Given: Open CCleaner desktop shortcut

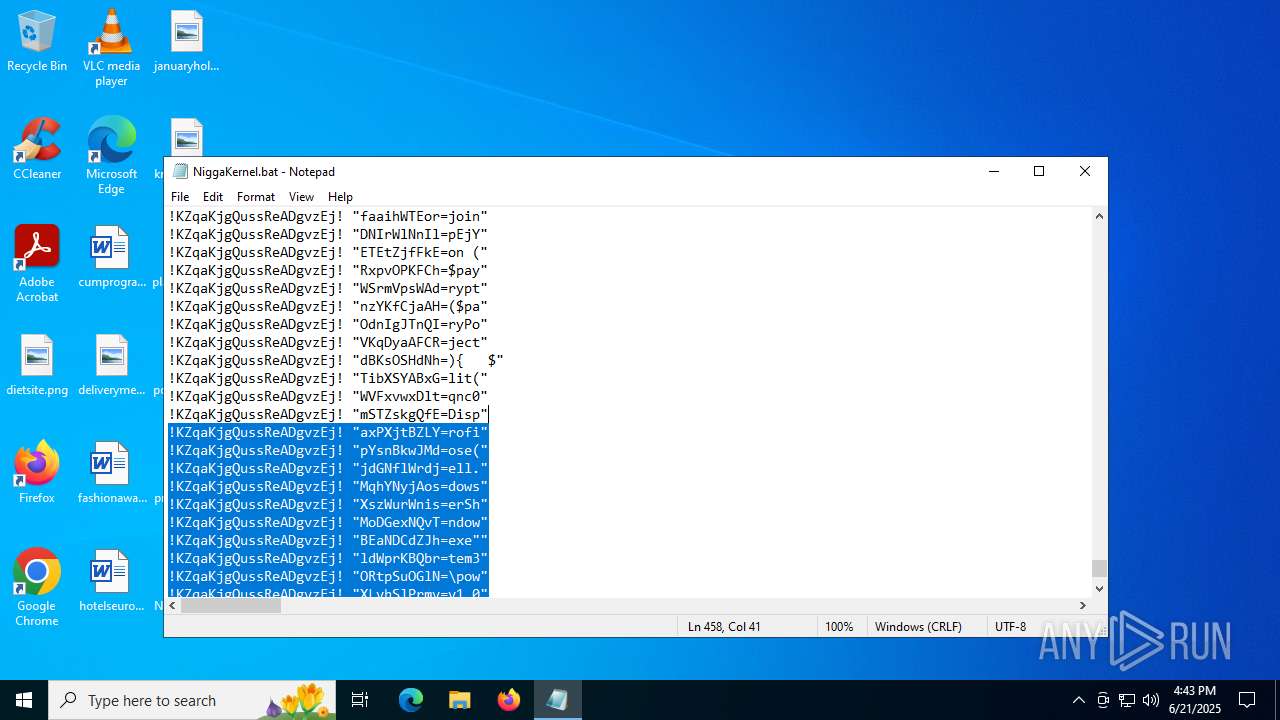Looking at the screenshot, I should click(x=37, y=150).
